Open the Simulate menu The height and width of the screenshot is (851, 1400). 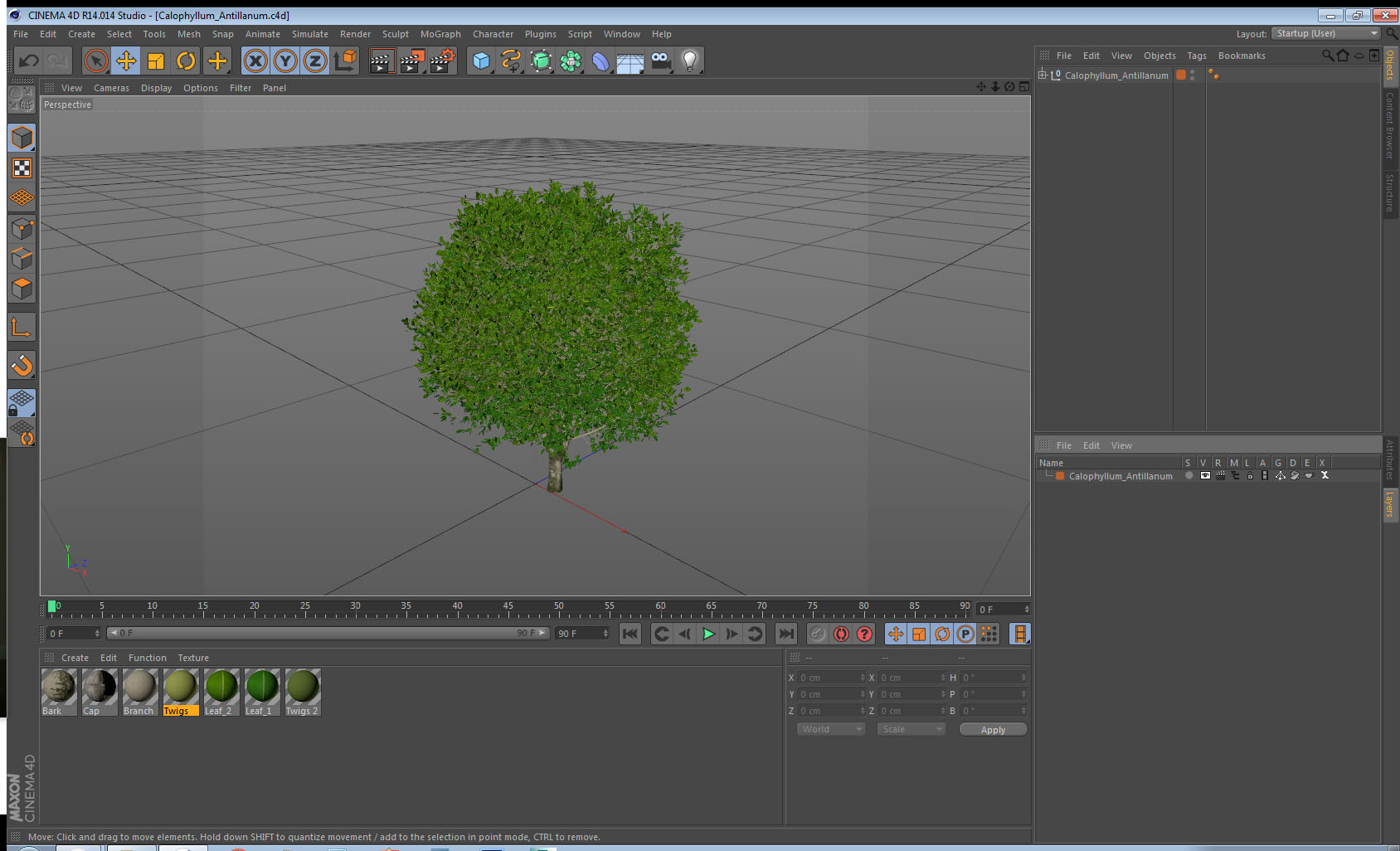[309, 34]
